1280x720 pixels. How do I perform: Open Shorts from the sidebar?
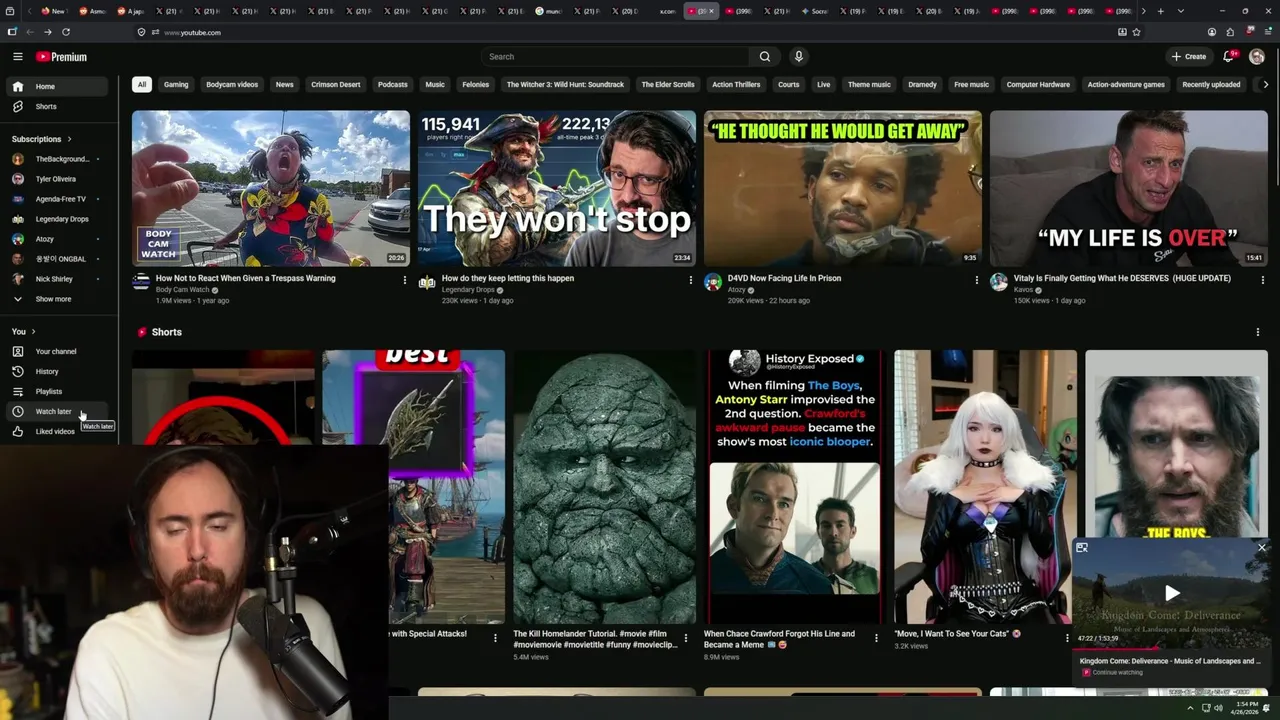(x=55, y=107)
